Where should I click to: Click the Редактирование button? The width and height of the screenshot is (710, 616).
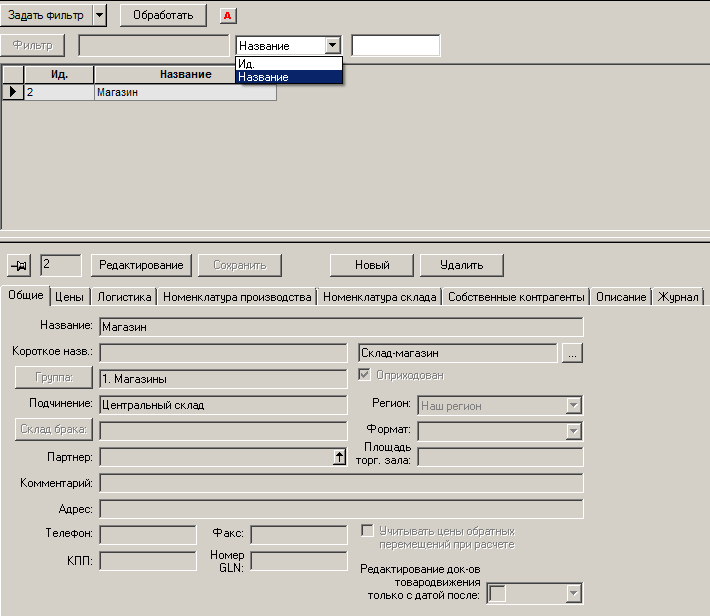[141, 265]
